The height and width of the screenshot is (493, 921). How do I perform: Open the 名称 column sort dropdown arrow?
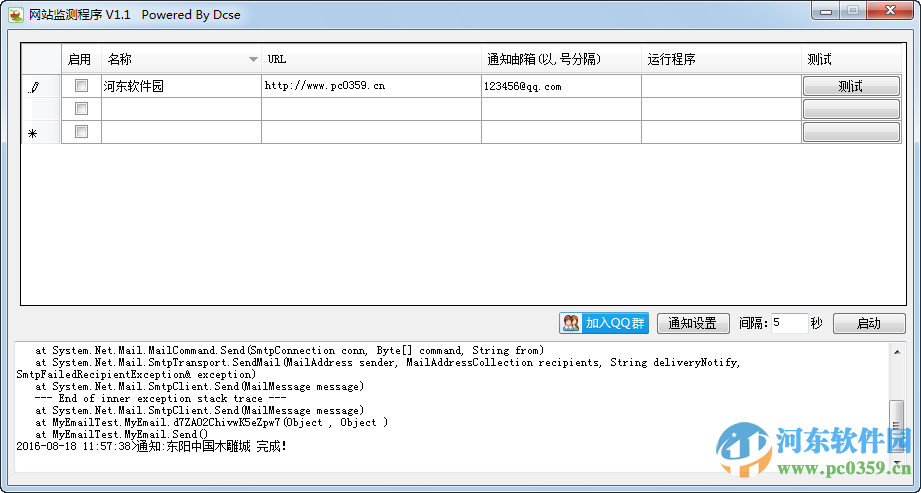(x=253, y=59)
